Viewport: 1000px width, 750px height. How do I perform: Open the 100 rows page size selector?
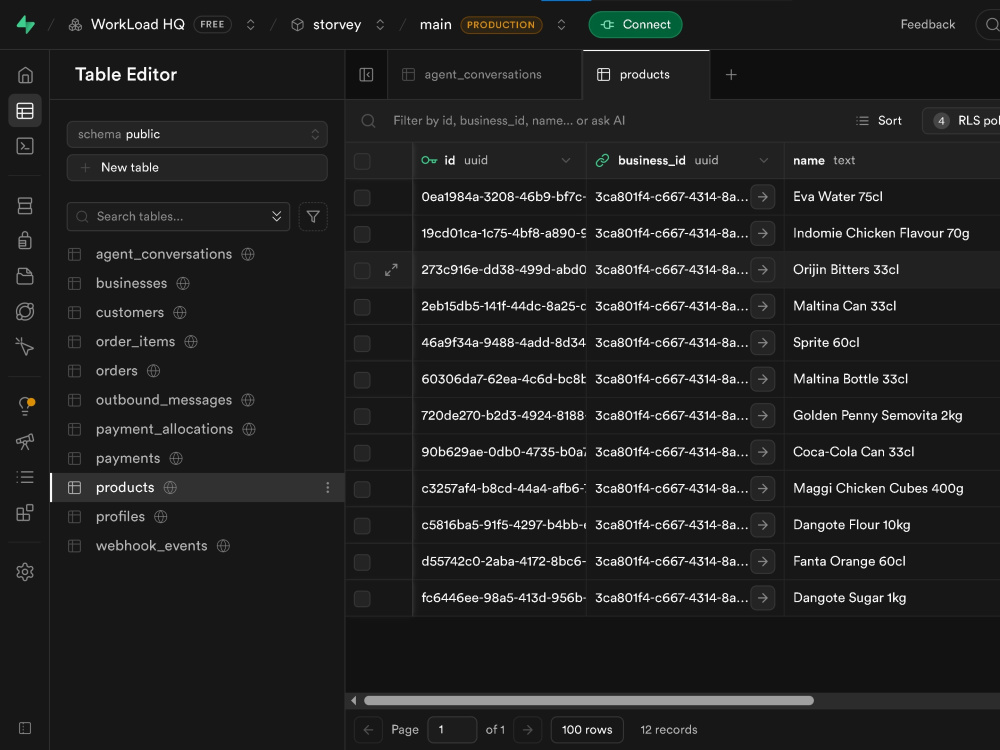tap(587, 730)
